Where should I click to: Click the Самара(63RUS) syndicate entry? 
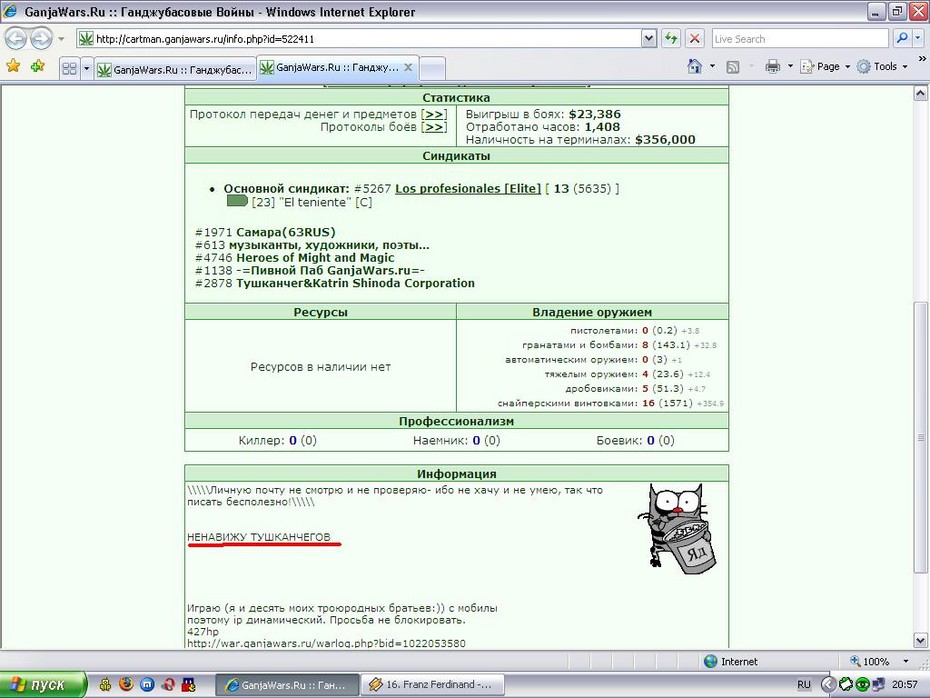tap(286, 232)
